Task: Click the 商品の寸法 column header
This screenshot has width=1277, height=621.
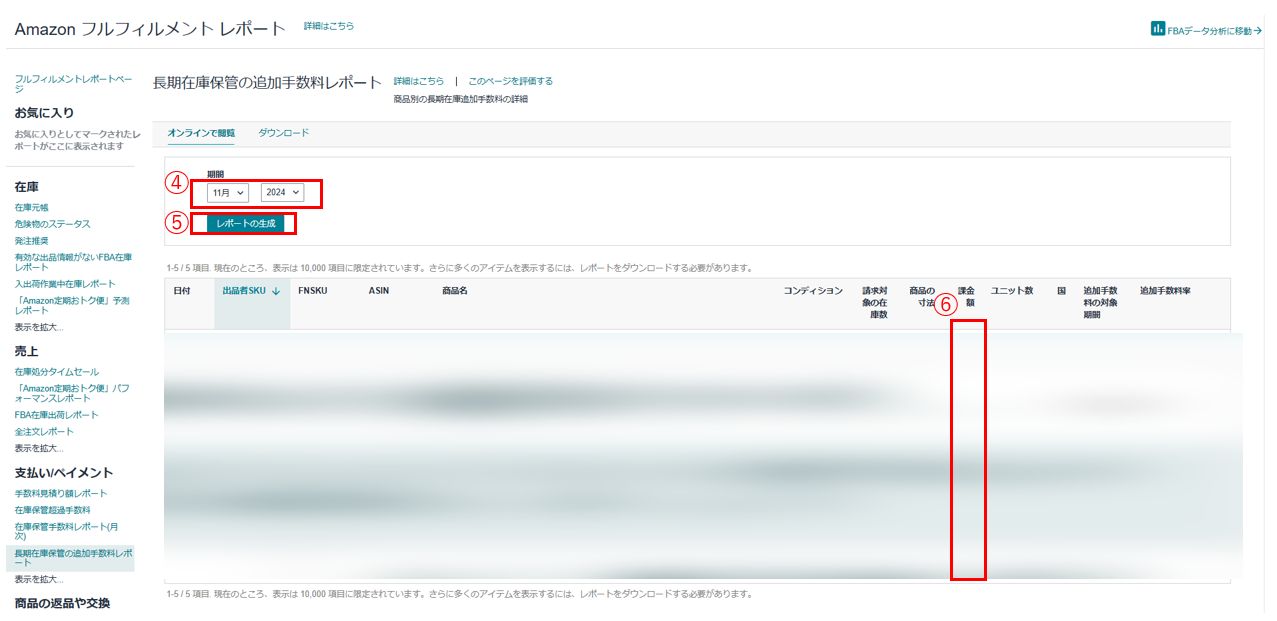Action: [922, 297]
